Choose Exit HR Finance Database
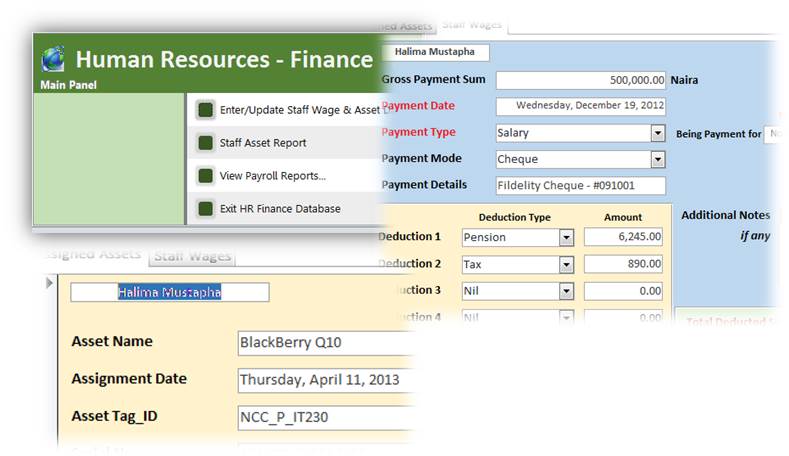 pos(280,208)
